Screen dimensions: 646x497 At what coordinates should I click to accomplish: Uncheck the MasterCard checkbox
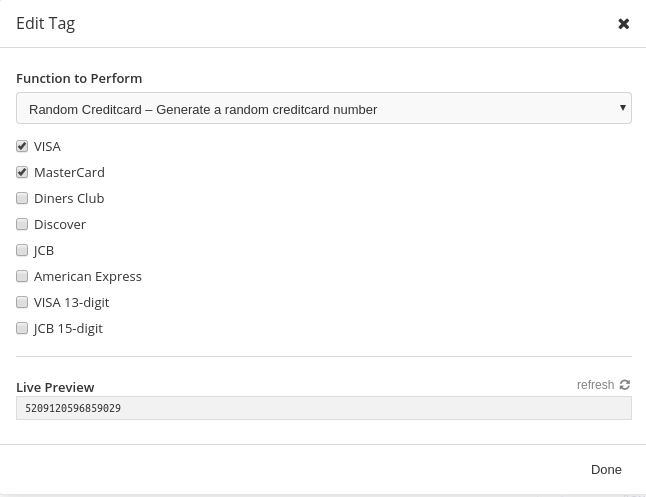[22, 172]
